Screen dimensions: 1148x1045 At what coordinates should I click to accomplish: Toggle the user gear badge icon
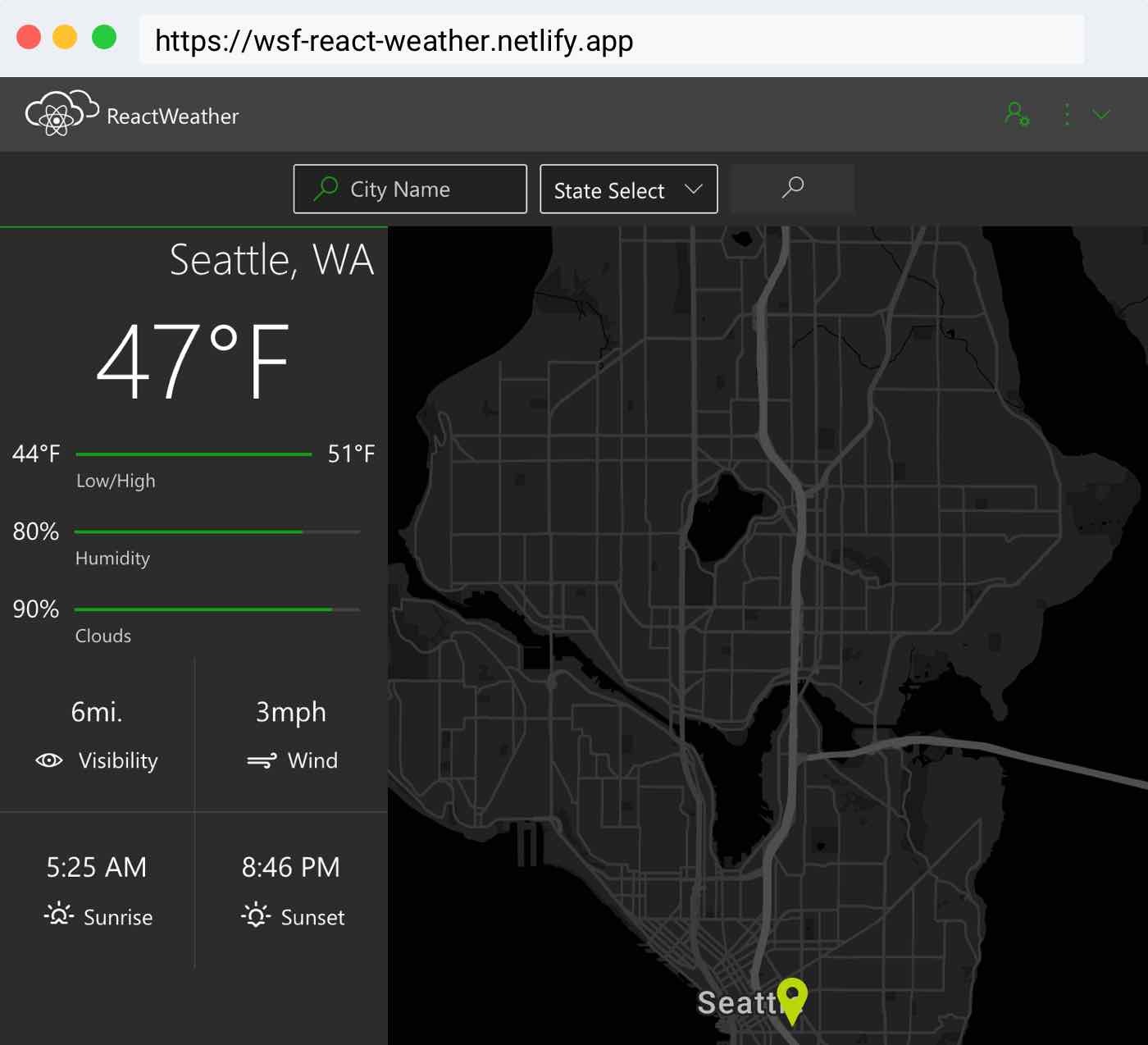1026,121
